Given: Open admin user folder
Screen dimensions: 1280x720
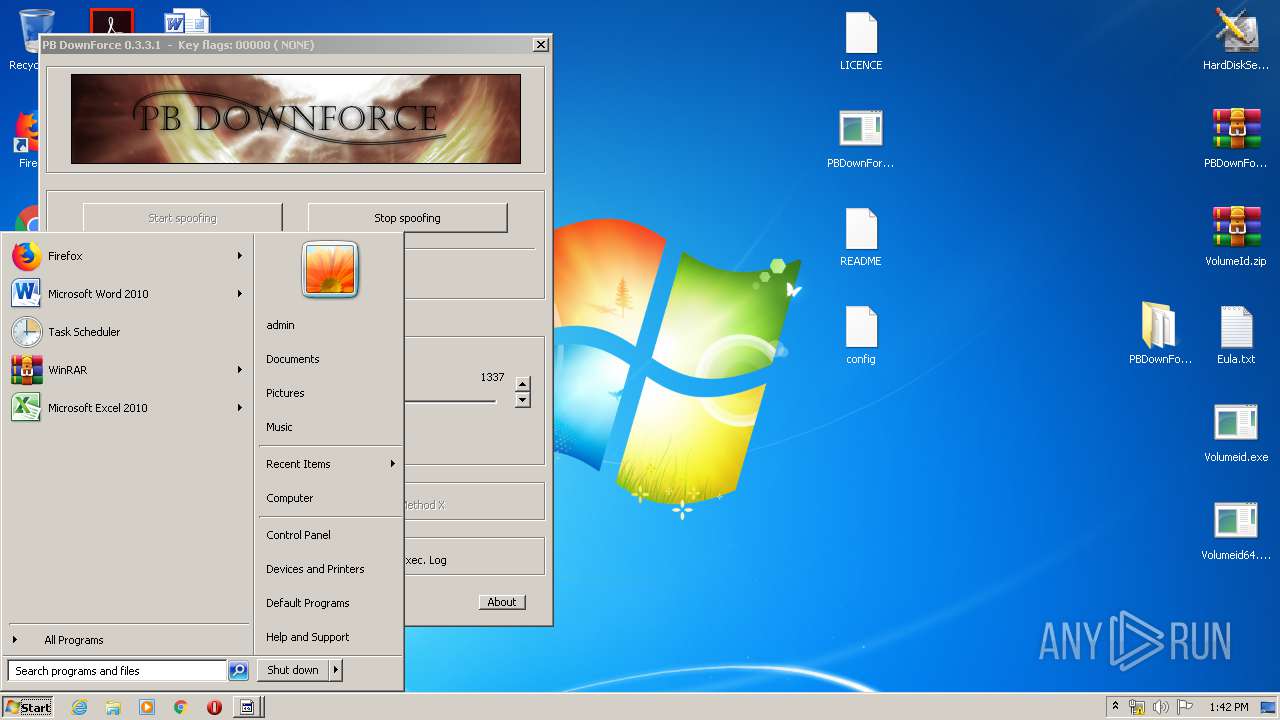Looking at the screenshot, I should click(329, 325).
